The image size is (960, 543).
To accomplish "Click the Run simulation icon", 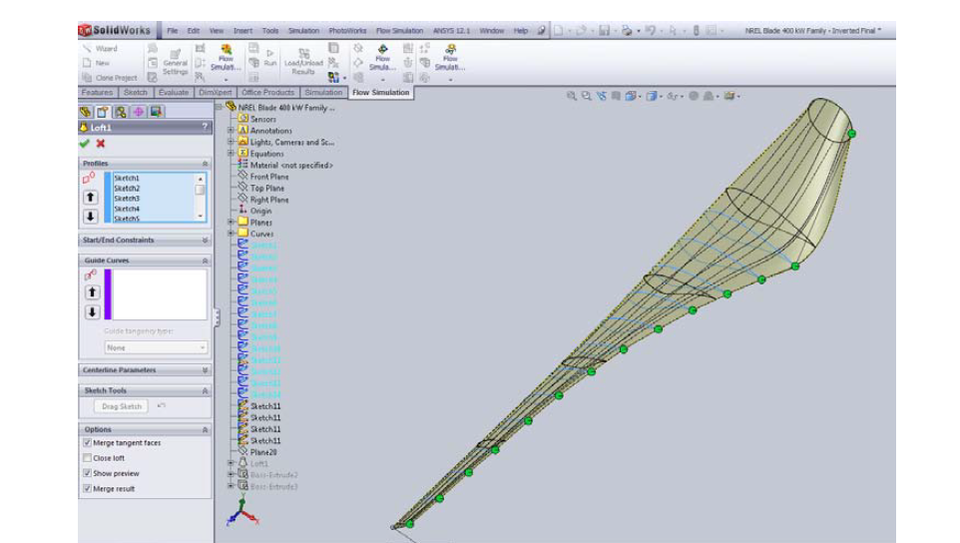I will point(270,58).
